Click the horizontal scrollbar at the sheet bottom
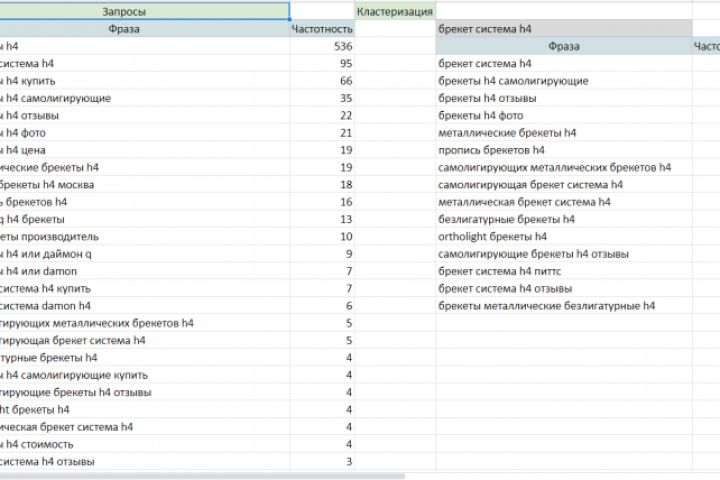Viewport: 720px width, 480px height. coord(202,476)
